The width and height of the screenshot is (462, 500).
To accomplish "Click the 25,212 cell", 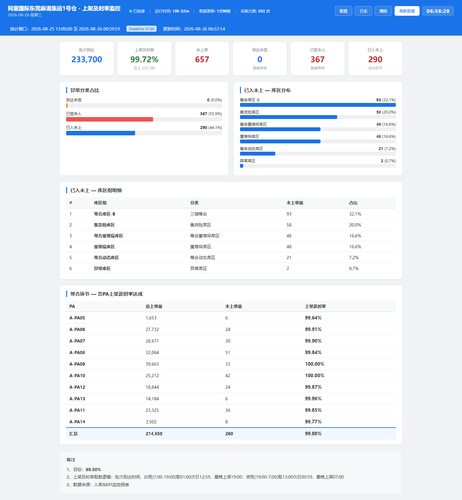I will click(x=152, y=376).
